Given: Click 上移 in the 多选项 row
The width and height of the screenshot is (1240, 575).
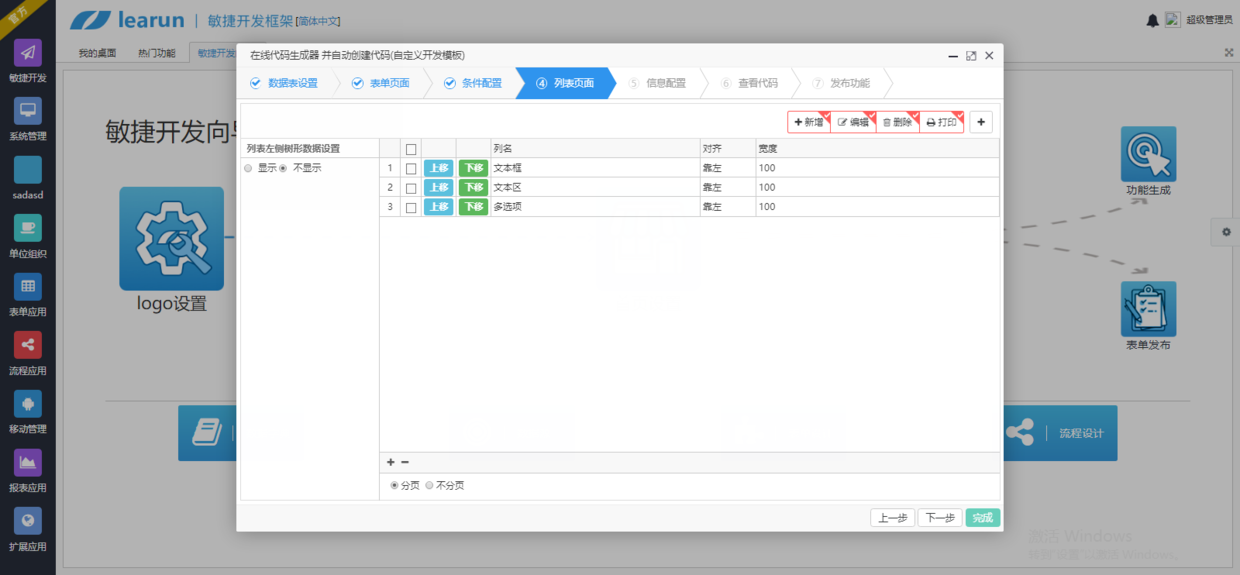Looking at the screenshot, I should [439, 207].
